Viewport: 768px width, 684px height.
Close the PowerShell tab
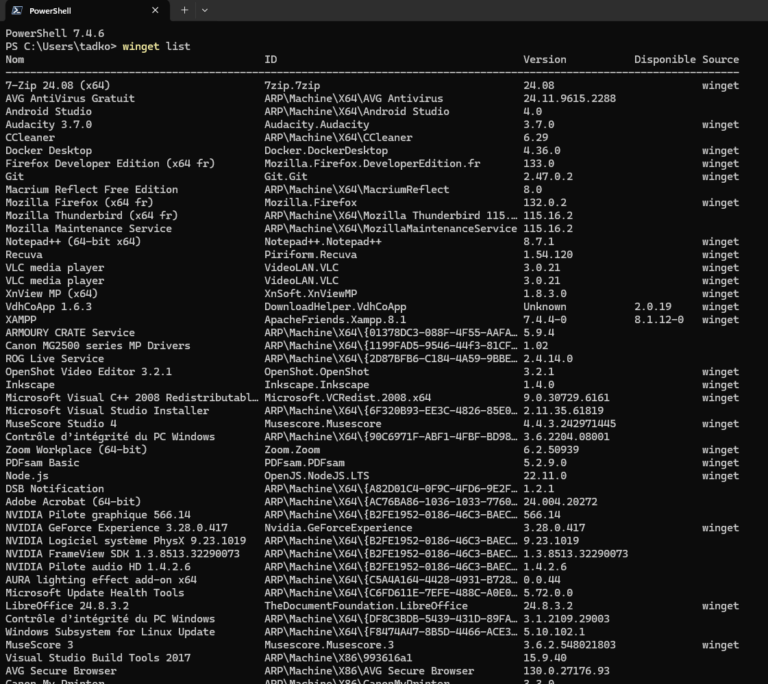tap(155, 10)
